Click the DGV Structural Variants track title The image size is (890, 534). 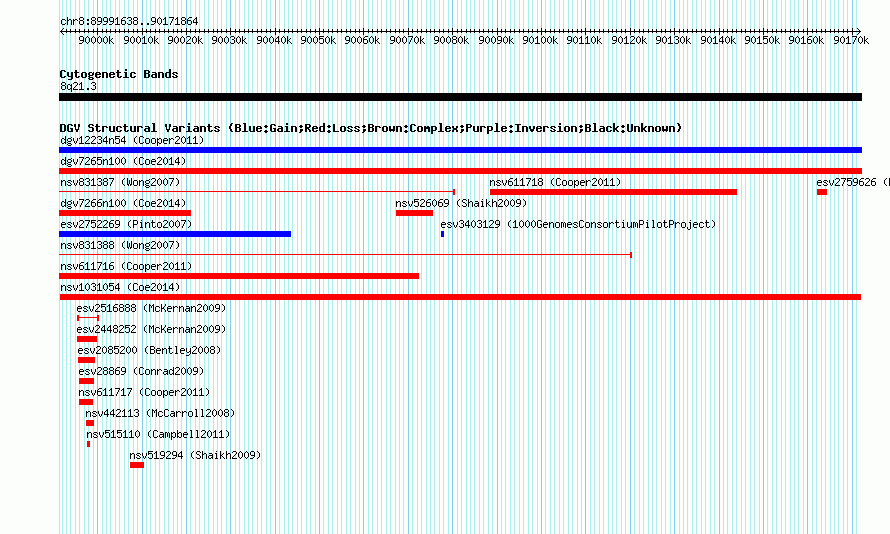(x=371, y=128)
